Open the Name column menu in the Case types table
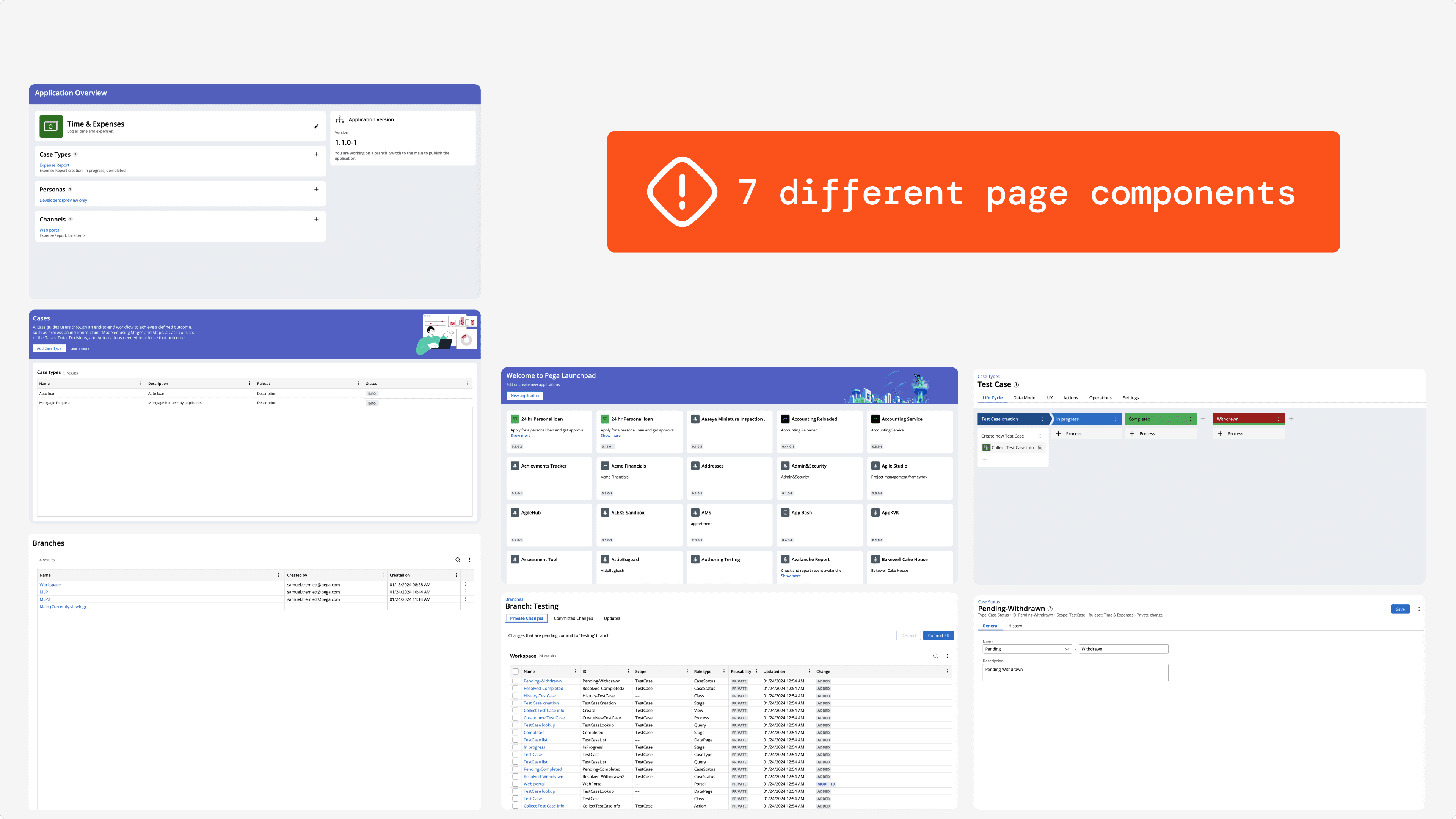This screenshot has width=1456, height=819. (141, 384)
